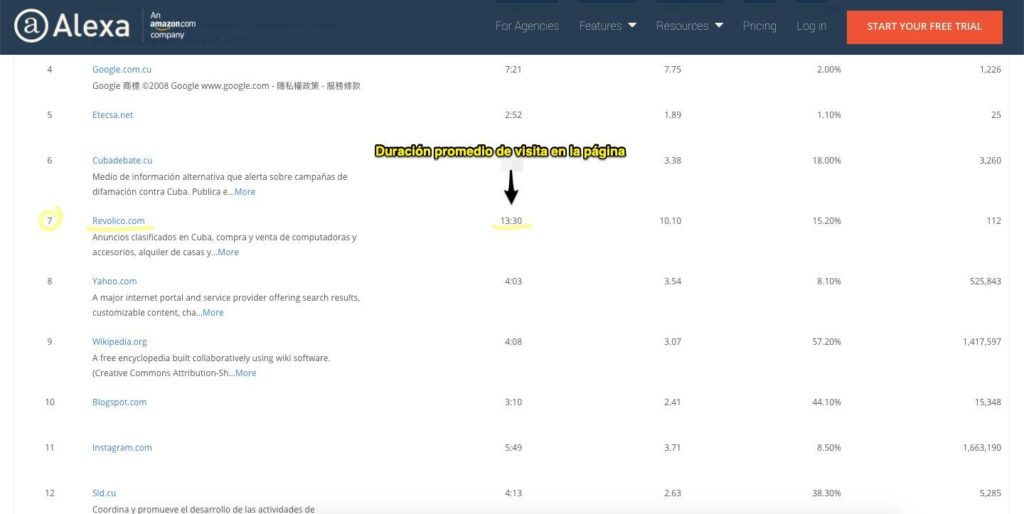Select Cubadebate.cu linking sites 3,260
Image resolution: width=1024 pixels, height=514 pixels.
coord(990,161)
